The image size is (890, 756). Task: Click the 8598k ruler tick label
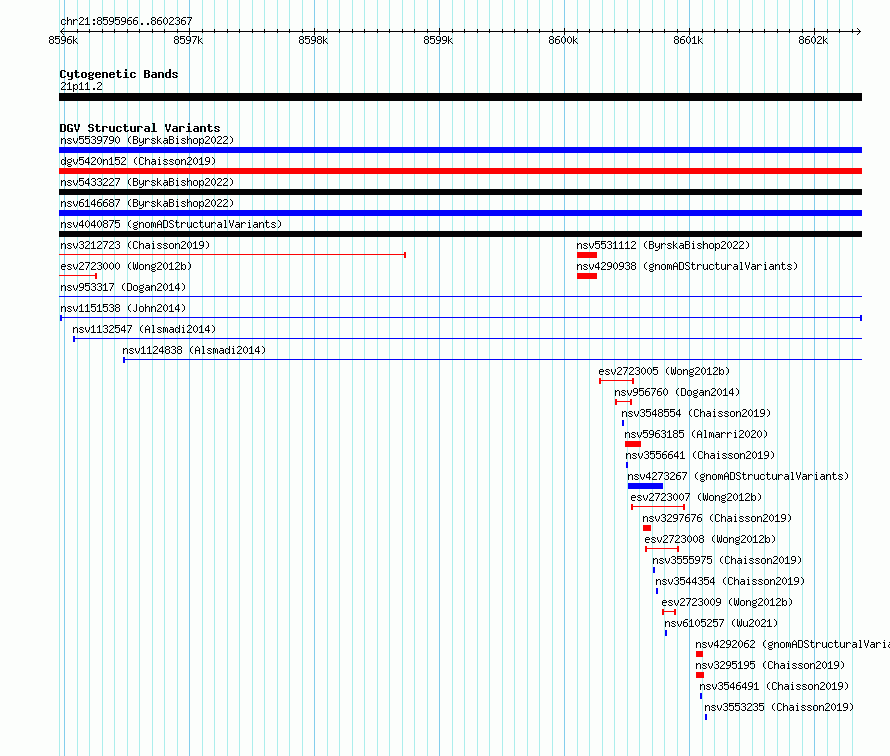click(x=313, y=40)
